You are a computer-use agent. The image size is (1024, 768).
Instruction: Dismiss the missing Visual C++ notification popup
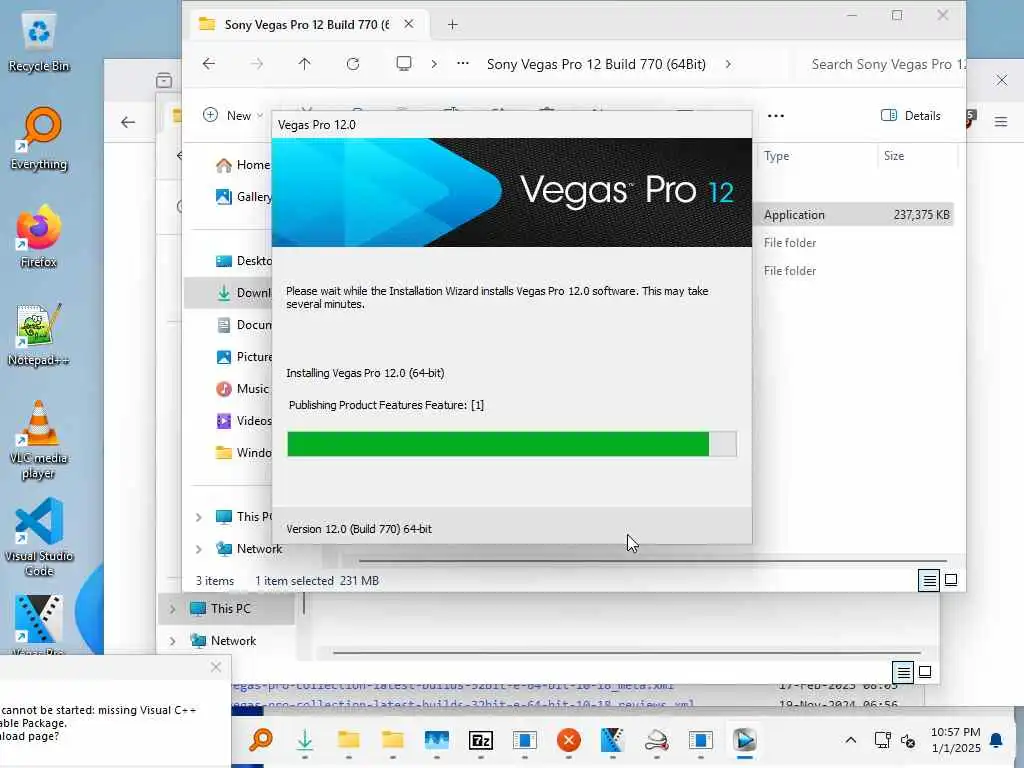click(216, 667)
